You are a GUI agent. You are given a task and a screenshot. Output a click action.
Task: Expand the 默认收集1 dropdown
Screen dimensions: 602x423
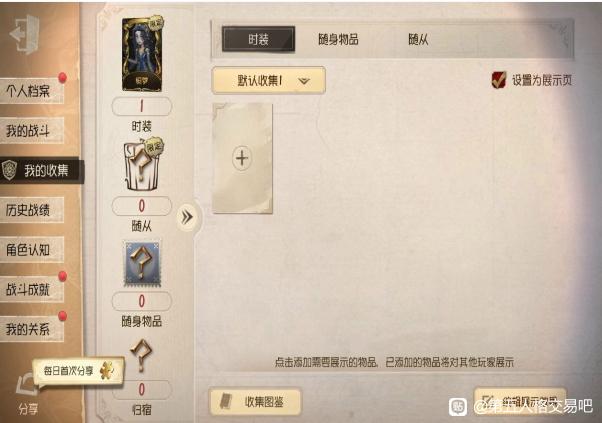(x=268, y=80)
